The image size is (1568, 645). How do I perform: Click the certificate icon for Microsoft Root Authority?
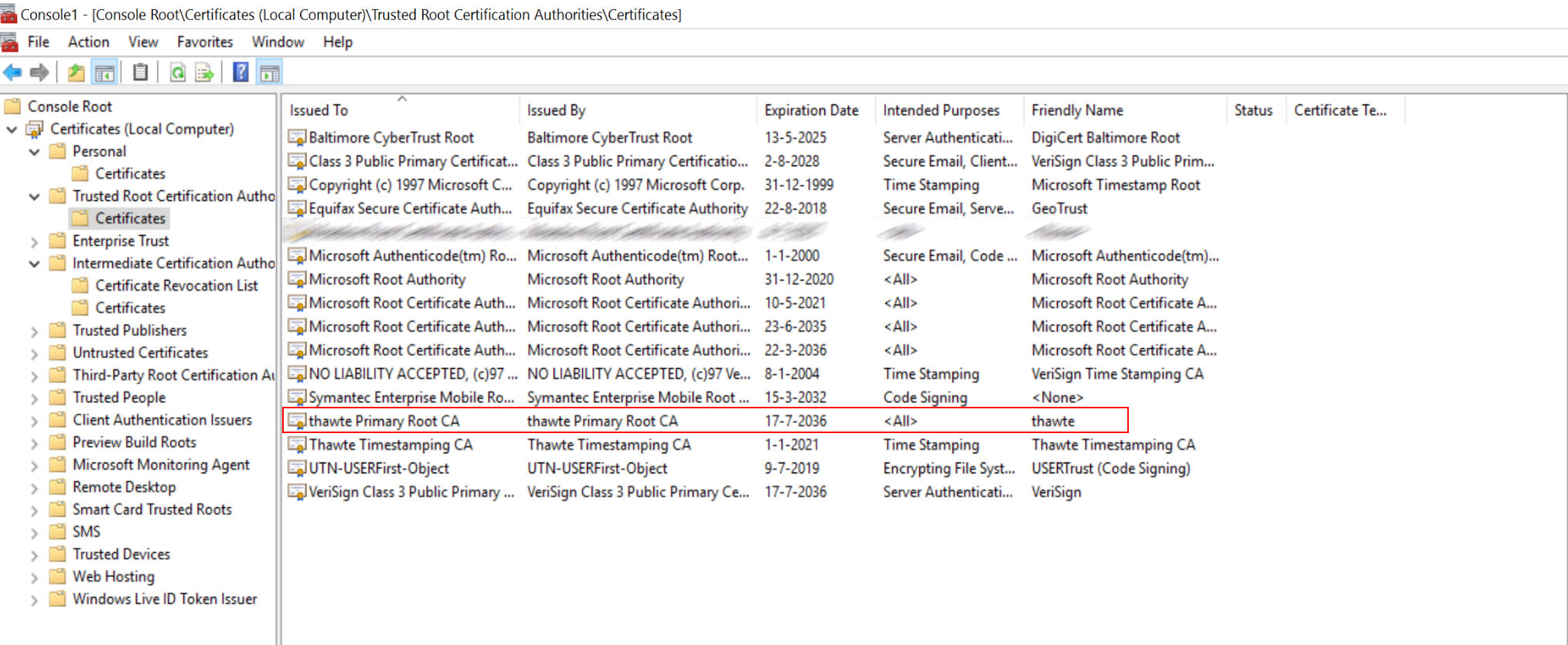[x=297, y=280]
